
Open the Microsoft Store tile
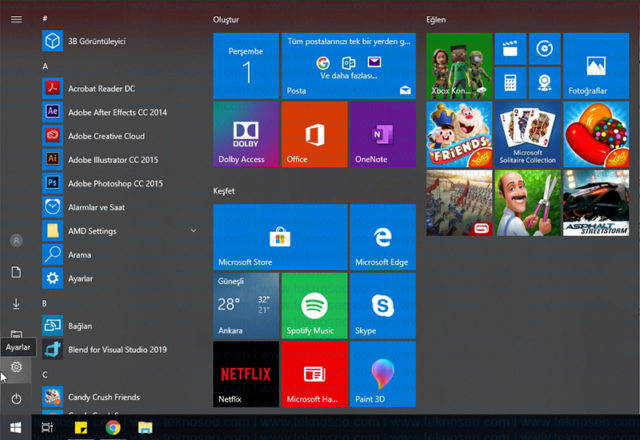point(280,237)
